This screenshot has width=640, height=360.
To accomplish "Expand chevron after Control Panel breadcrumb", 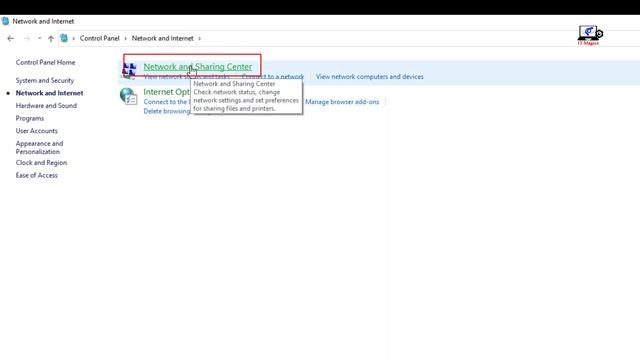I will [x=125, y=38].
